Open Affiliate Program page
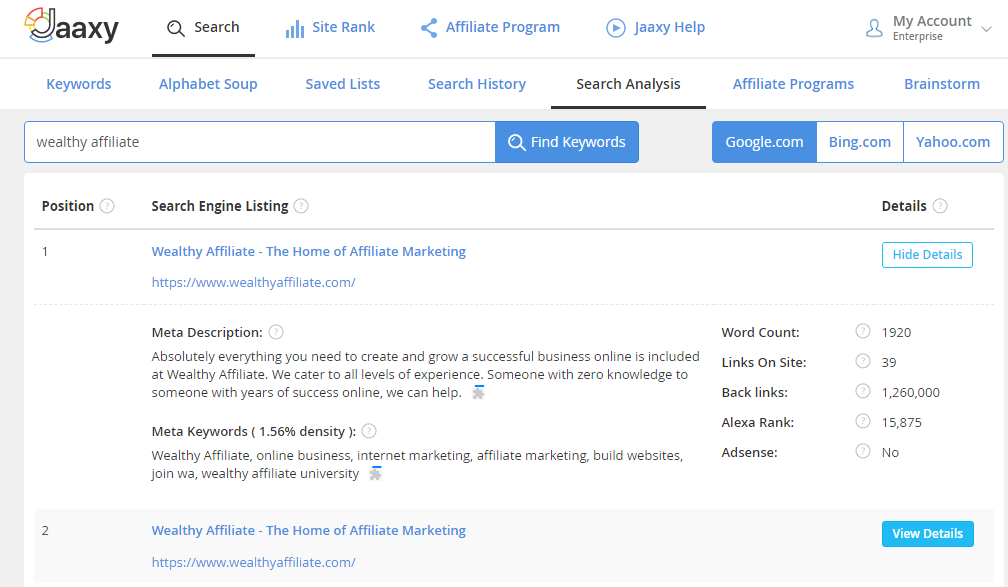Viewport: 1008px width, 587px height. [x=490, y=28]
